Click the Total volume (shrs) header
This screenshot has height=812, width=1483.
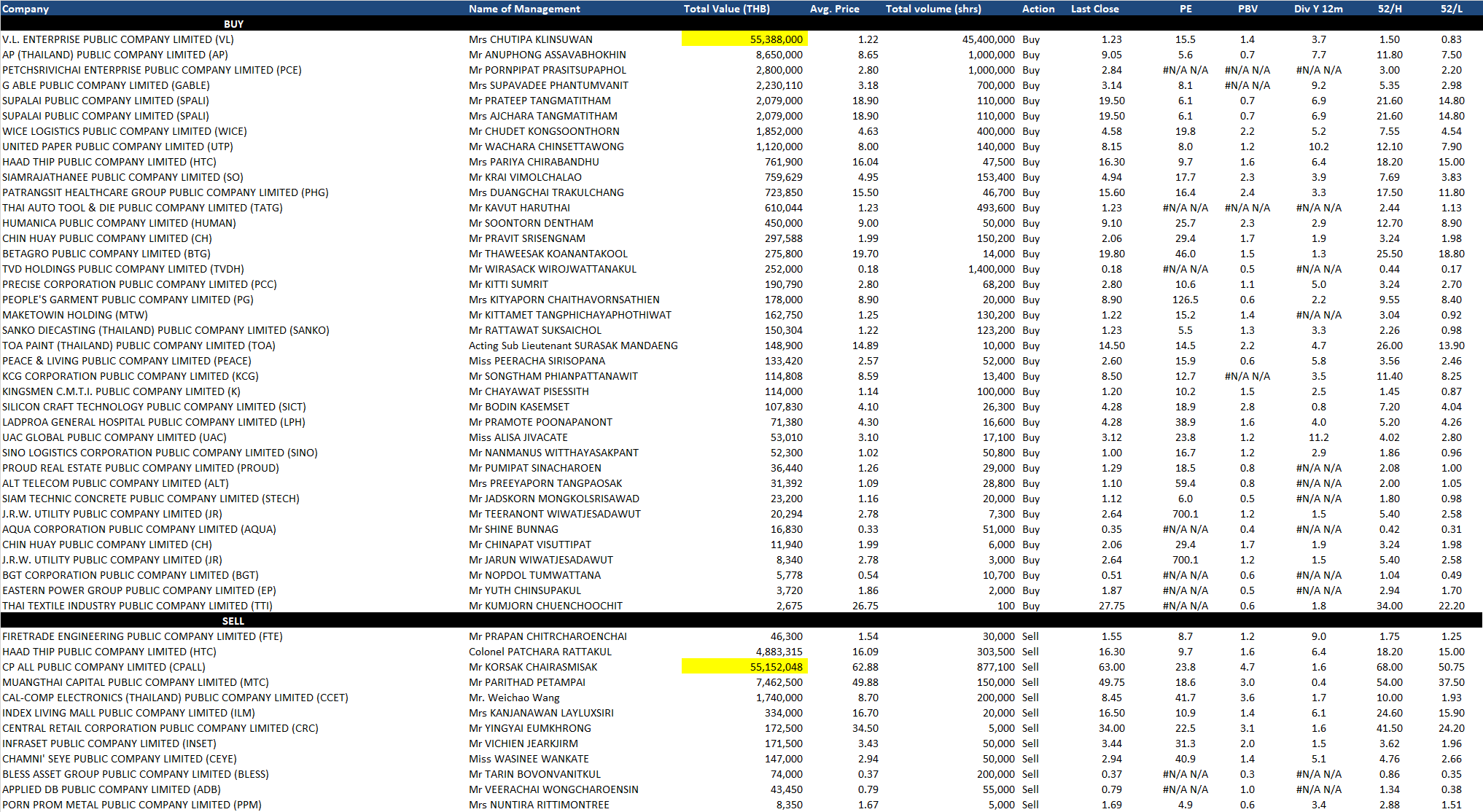[933, 9]
